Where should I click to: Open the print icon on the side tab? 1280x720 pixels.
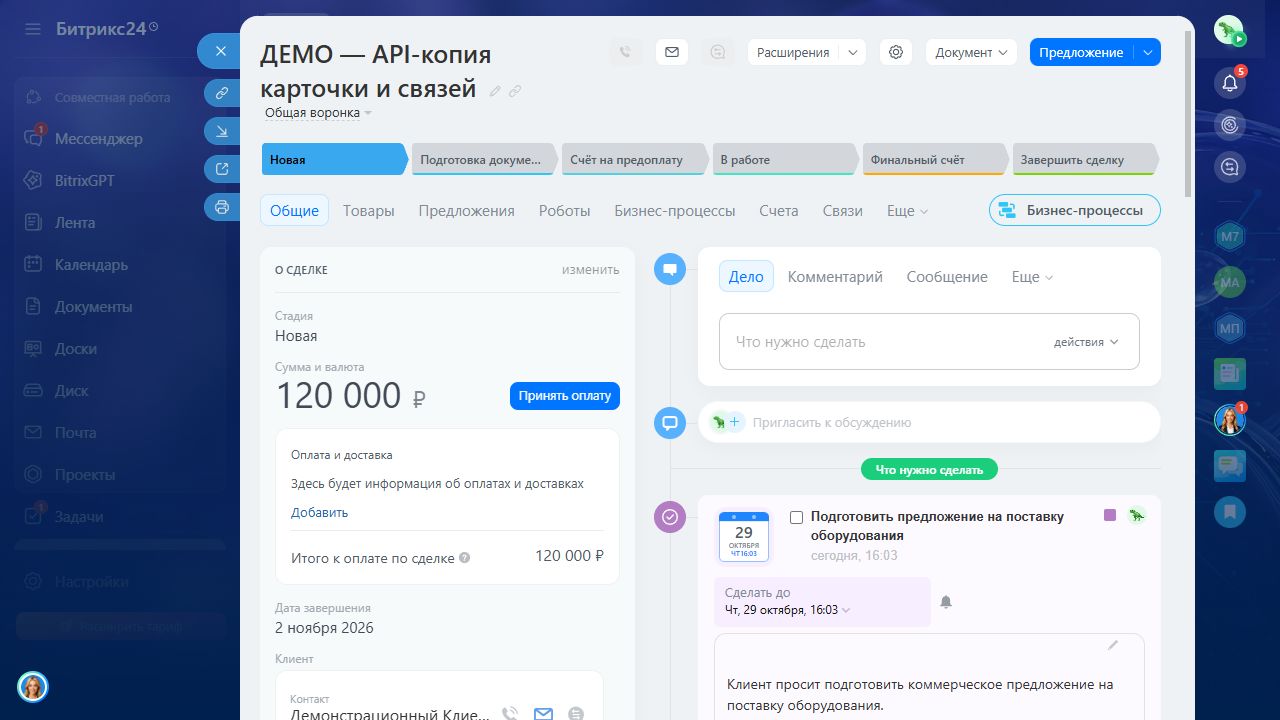221,207
